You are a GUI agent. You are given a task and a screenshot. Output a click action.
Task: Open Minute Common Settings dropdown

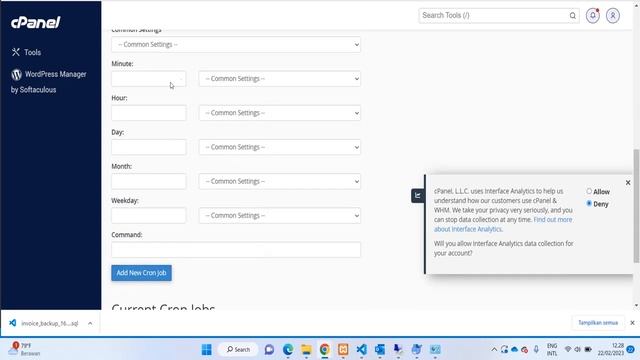coord(280,79)
